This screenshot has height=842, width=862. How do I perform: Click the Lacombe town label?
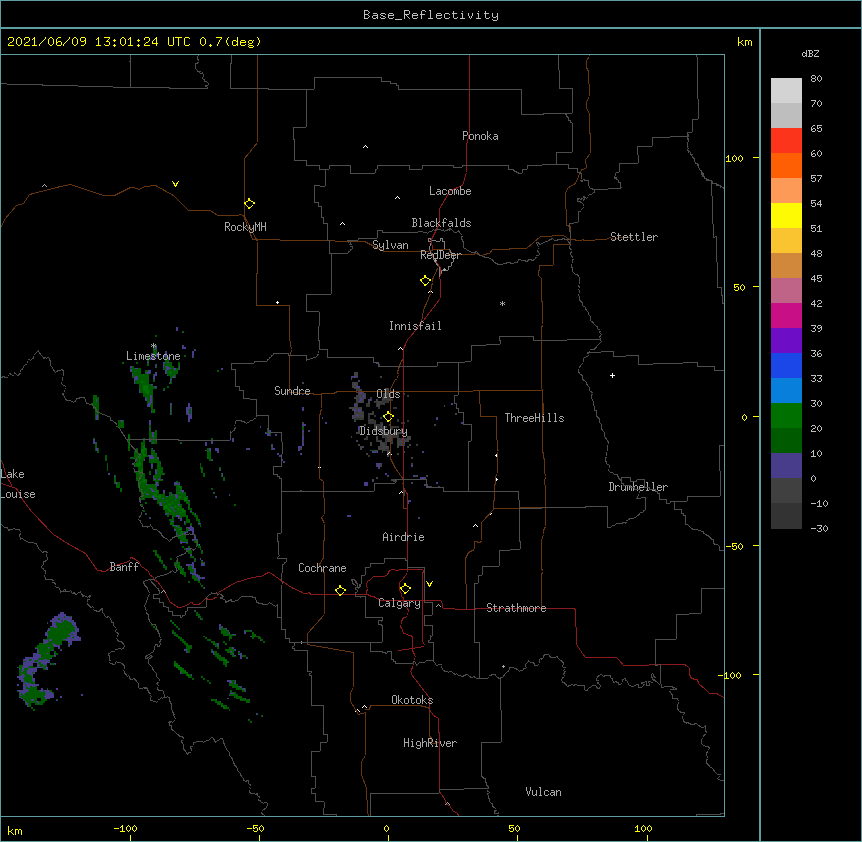pos(450,191)
